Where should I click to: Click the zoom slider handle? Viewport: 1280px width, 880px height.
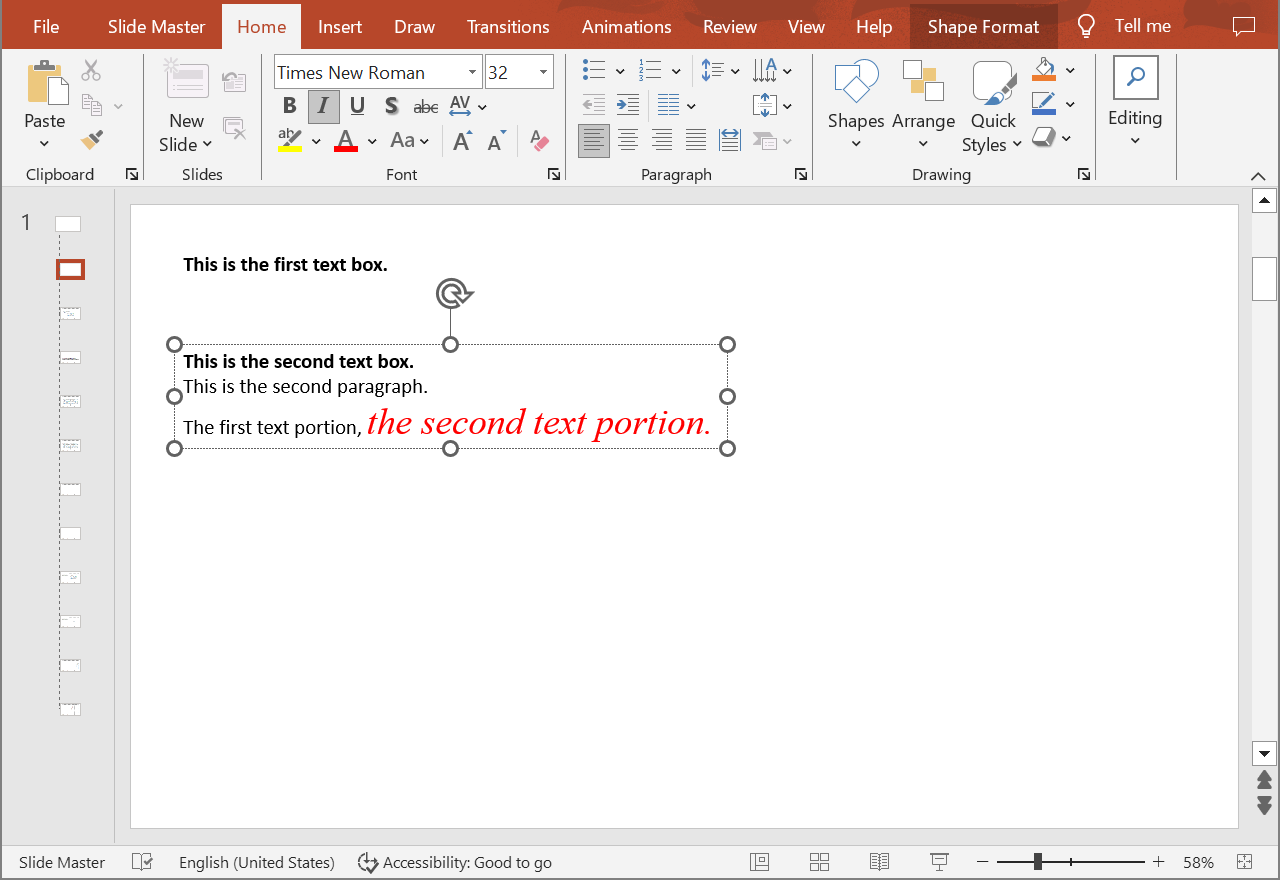pyautogui.click(x=1038, y=861)
